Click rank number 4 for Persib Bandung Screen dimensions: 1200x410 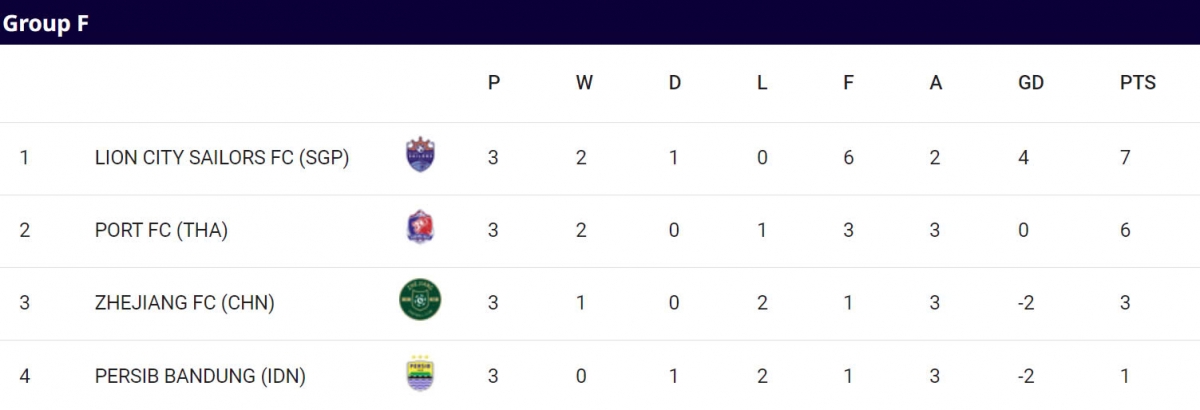point(25,376)
